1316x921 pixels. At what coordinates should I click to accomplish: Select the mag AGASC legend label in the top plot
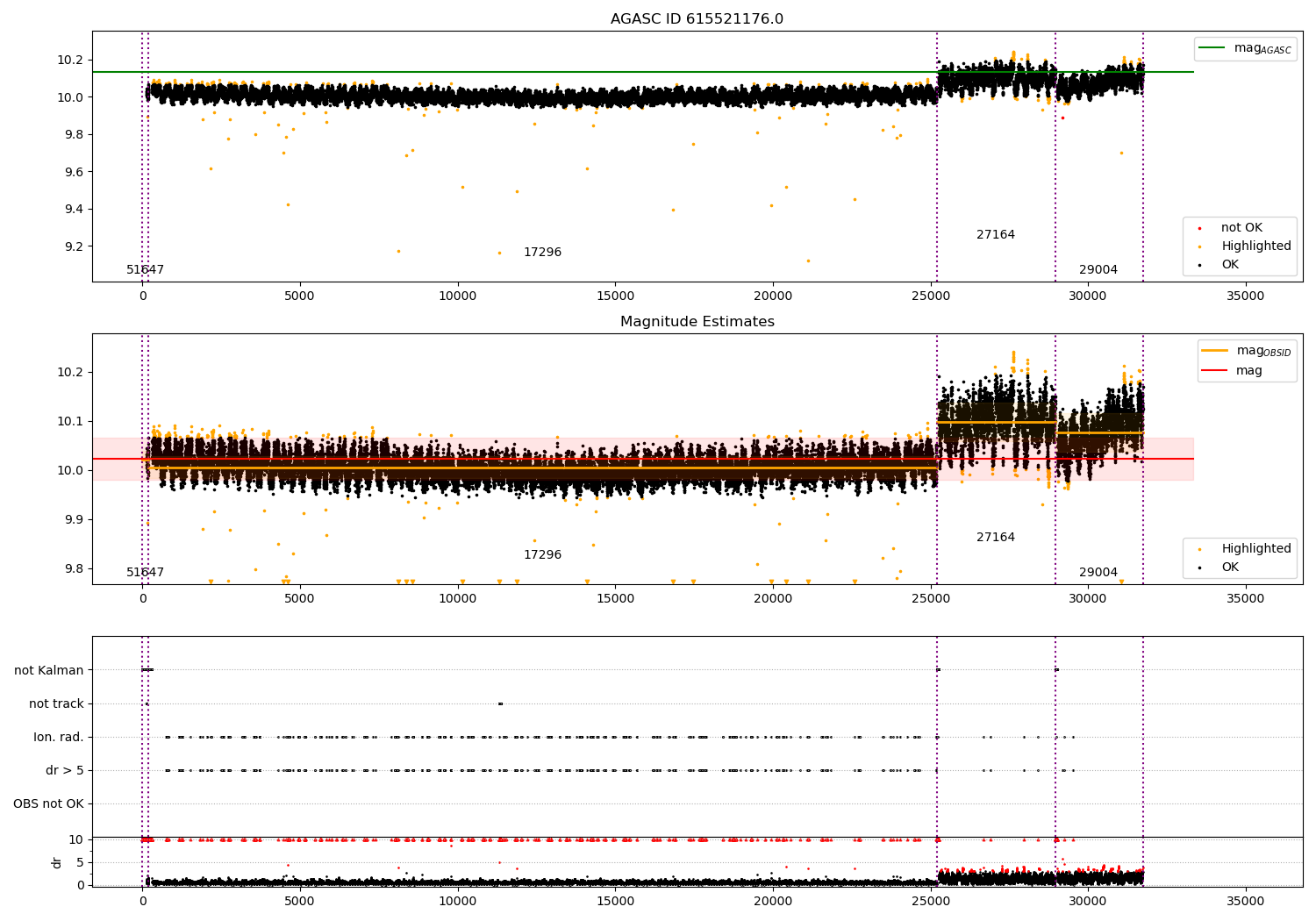coord(1262,48)
